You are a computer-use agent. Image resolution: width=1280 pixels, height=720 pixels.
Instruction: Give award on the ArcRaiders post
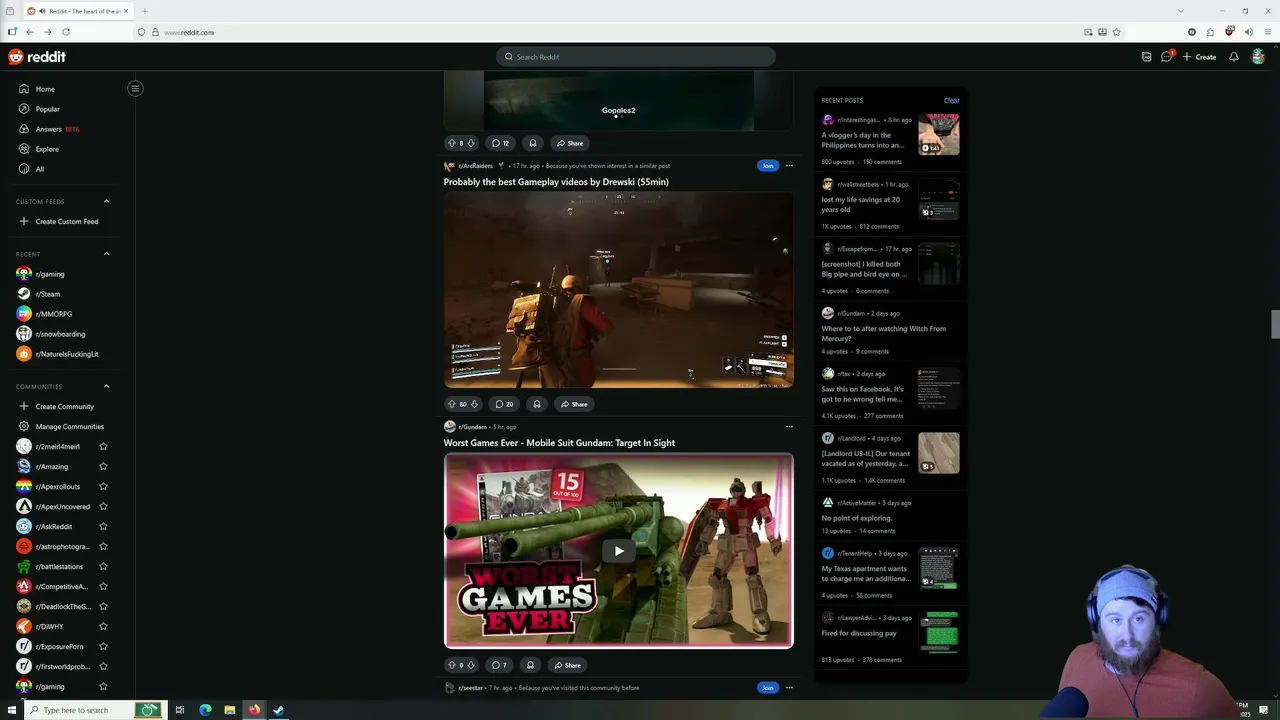pyautogui.click(x=537, y=404)
